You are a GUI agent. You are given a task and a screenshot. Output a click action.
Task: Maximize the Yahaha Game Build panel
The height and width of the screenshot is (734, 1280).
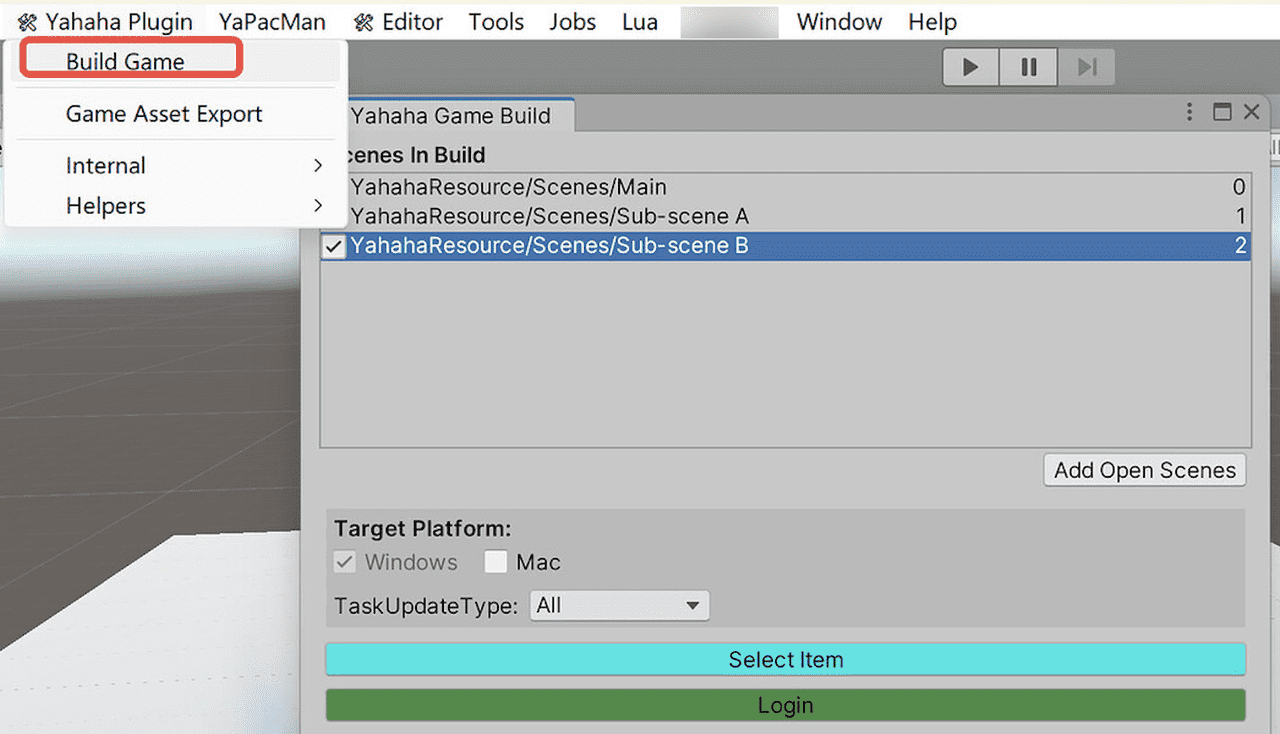(x=1222, y=112)
